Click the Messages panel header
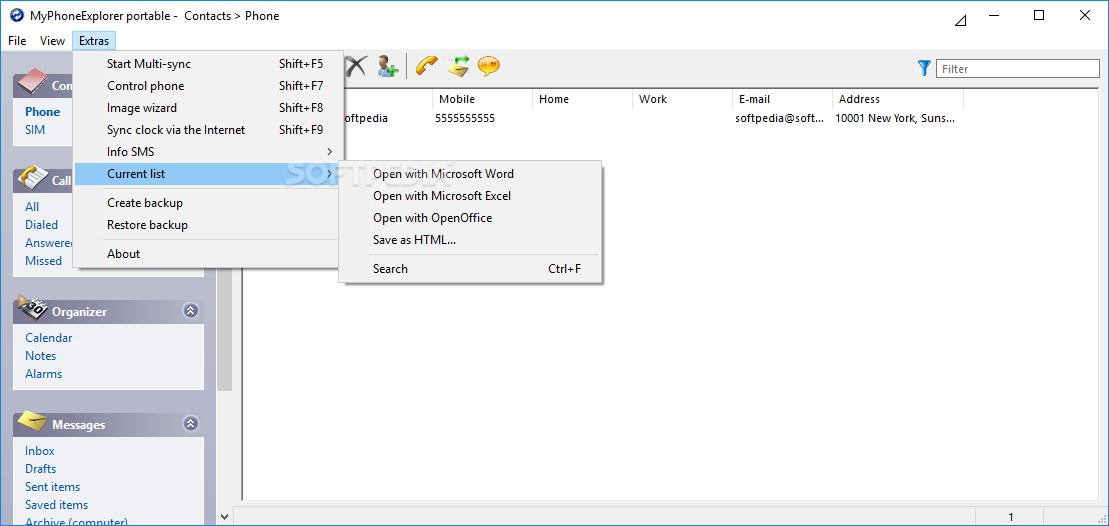The width and height of the screenshot is (1109, 526). point(108,424)
